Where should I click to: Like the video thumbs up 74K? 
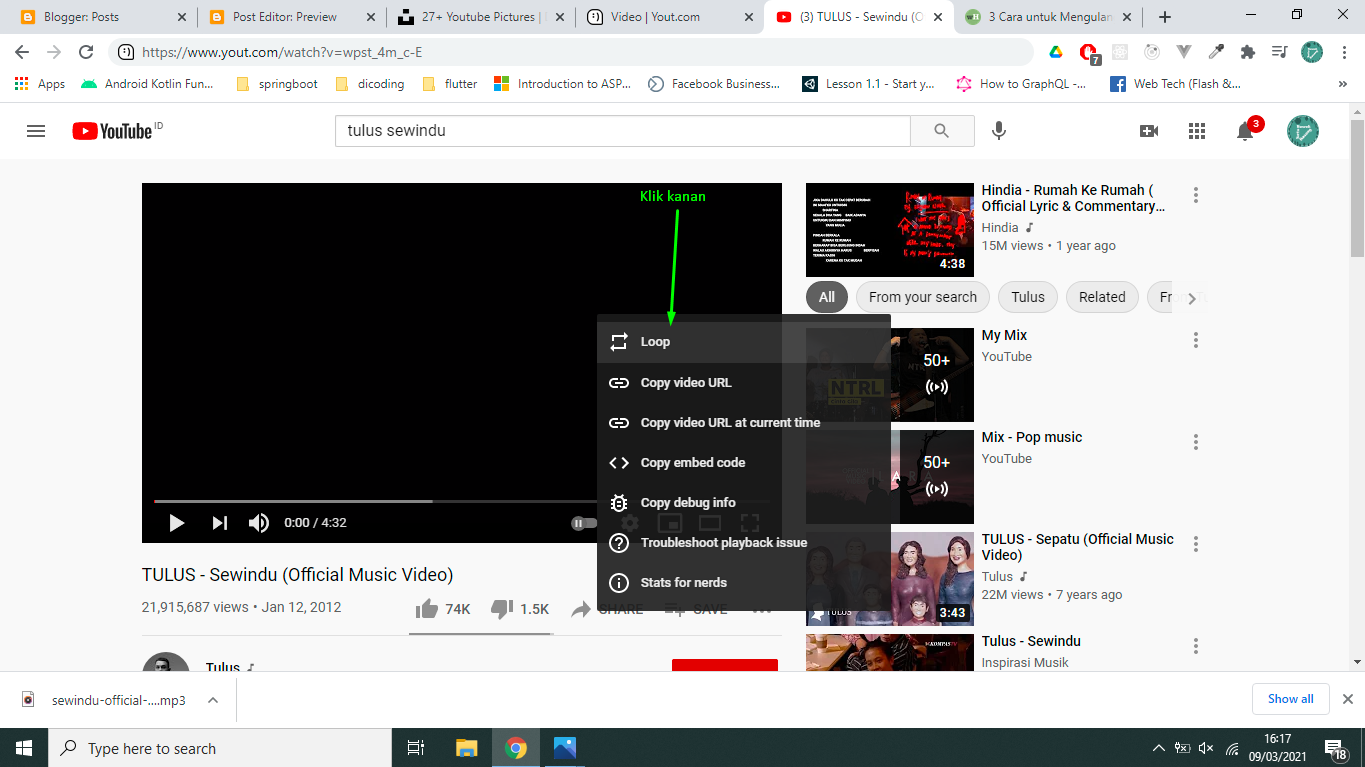(443, 608)
